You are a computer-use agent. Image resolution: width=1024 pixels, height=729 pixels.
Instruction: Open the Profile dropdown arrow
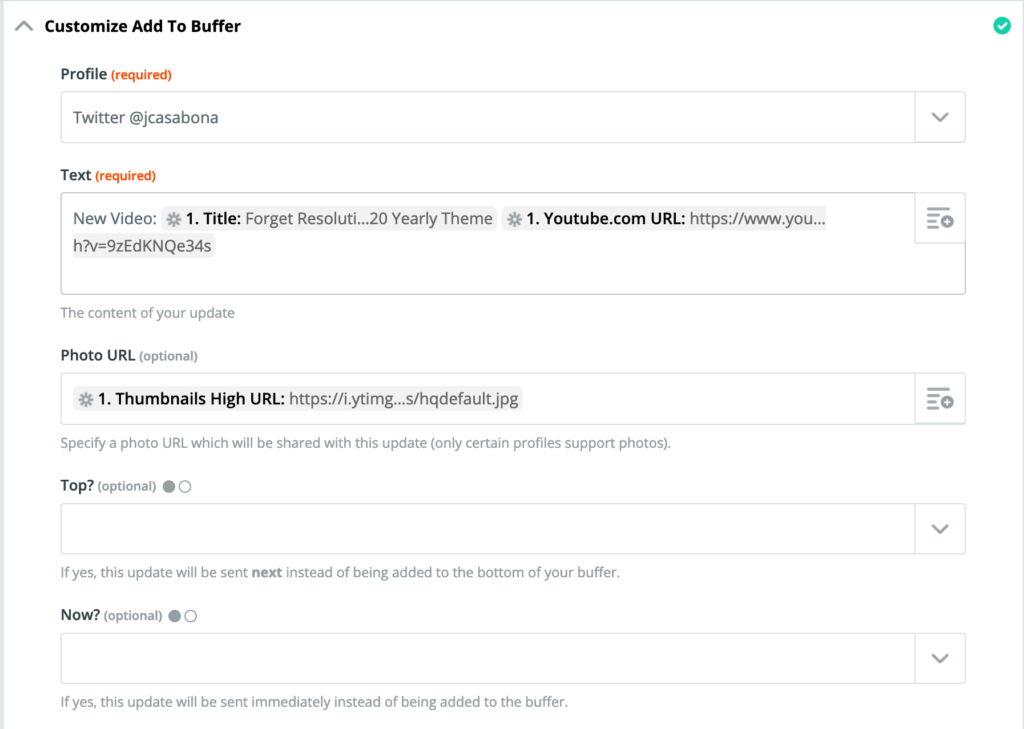[x=939, y=117]
